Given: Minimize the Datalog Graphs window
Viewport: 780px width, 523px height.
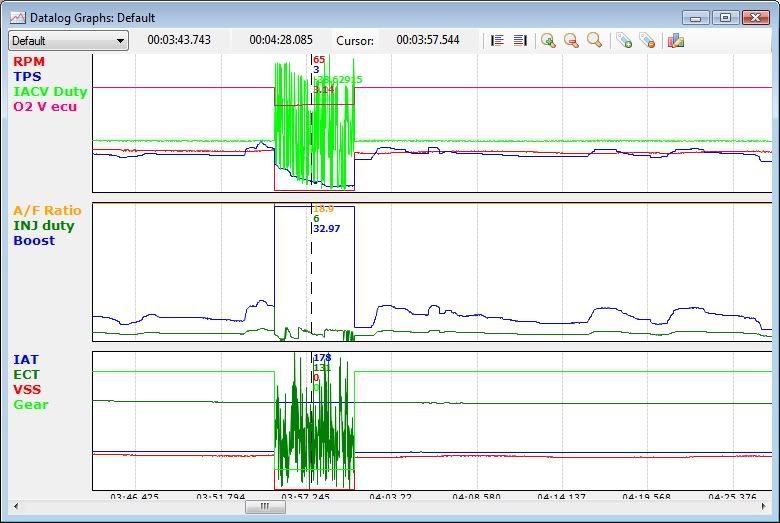Looking at the screenshot, I should coord(695,18).
